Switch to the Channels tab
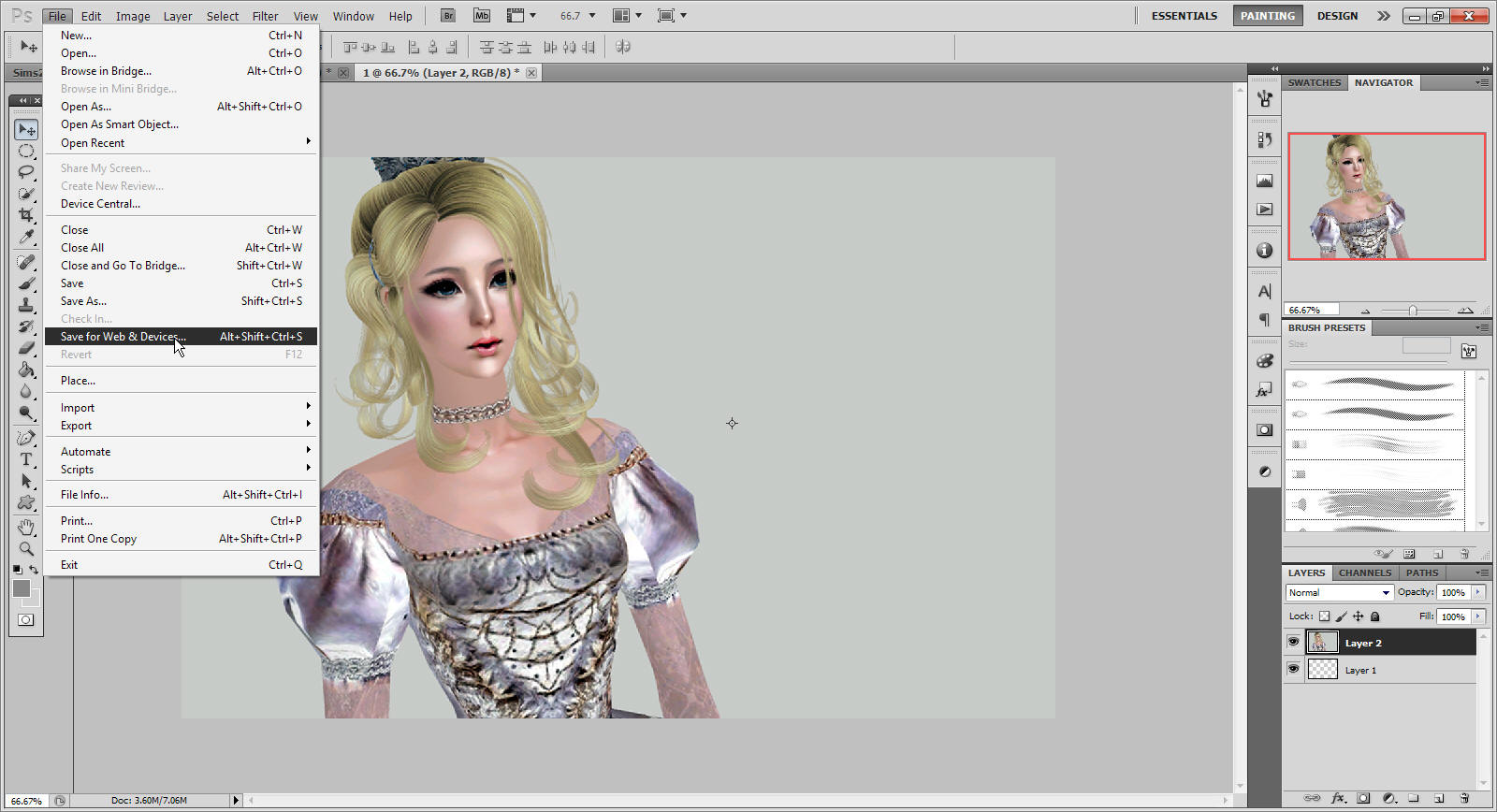 pyautogui.click(x=1364, y=573)
